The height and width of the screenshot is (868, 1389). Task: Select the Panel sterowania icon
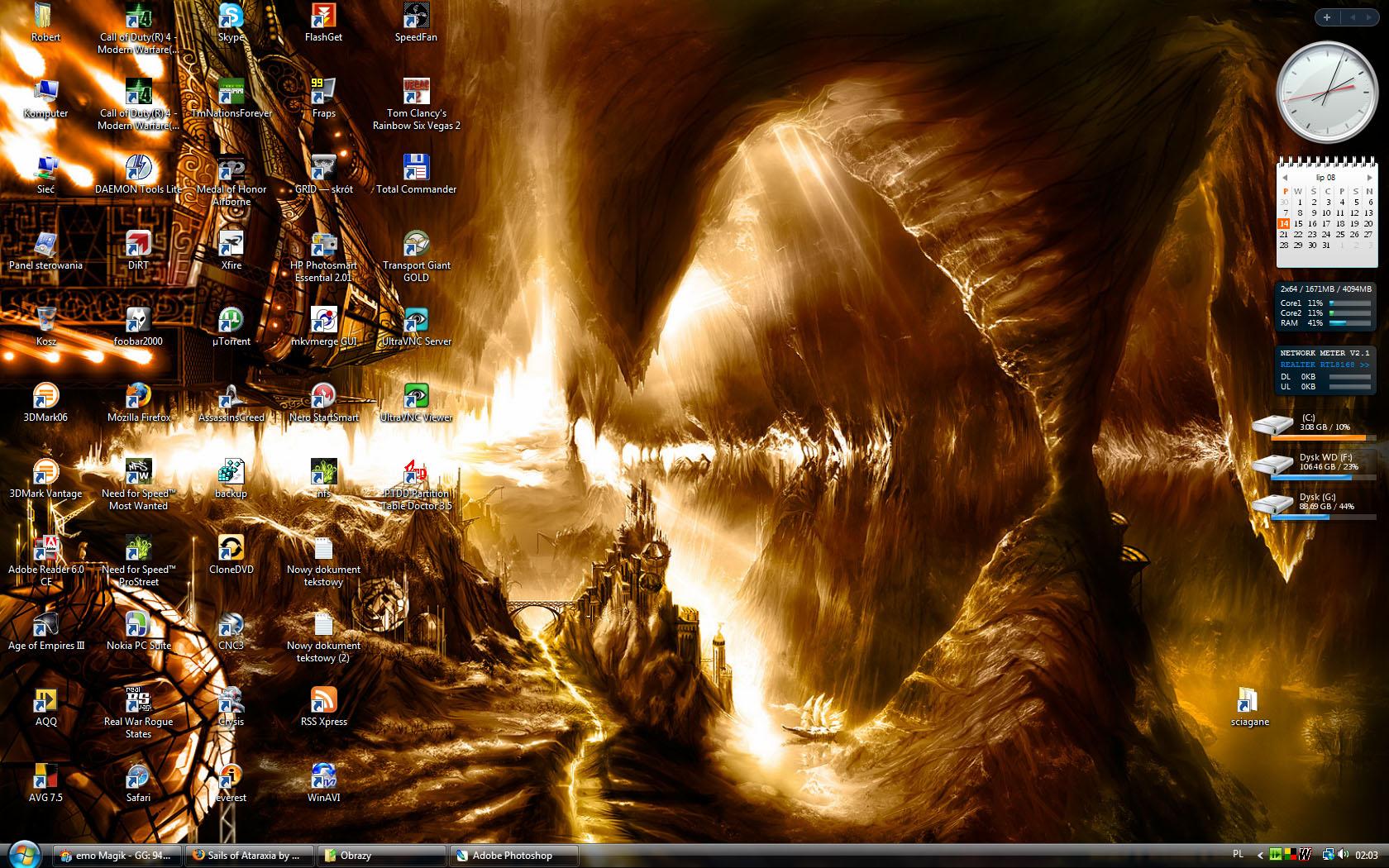[46, 251]
